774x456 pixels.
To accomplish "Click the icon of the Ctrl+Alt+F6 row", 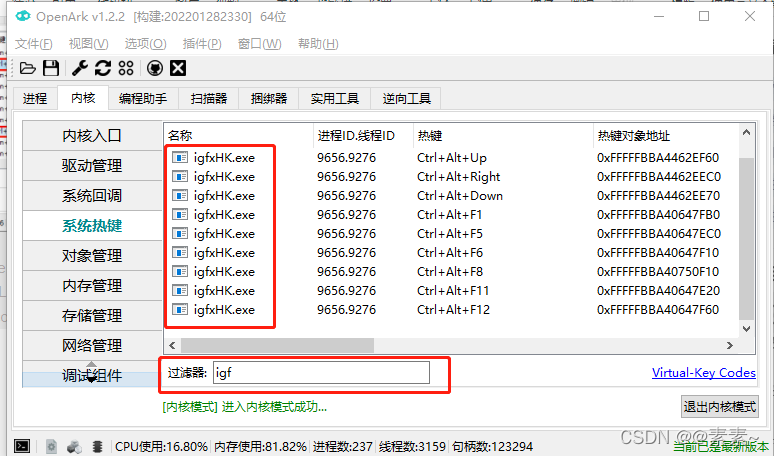I will pyautogui.click(x=180, y=252).
